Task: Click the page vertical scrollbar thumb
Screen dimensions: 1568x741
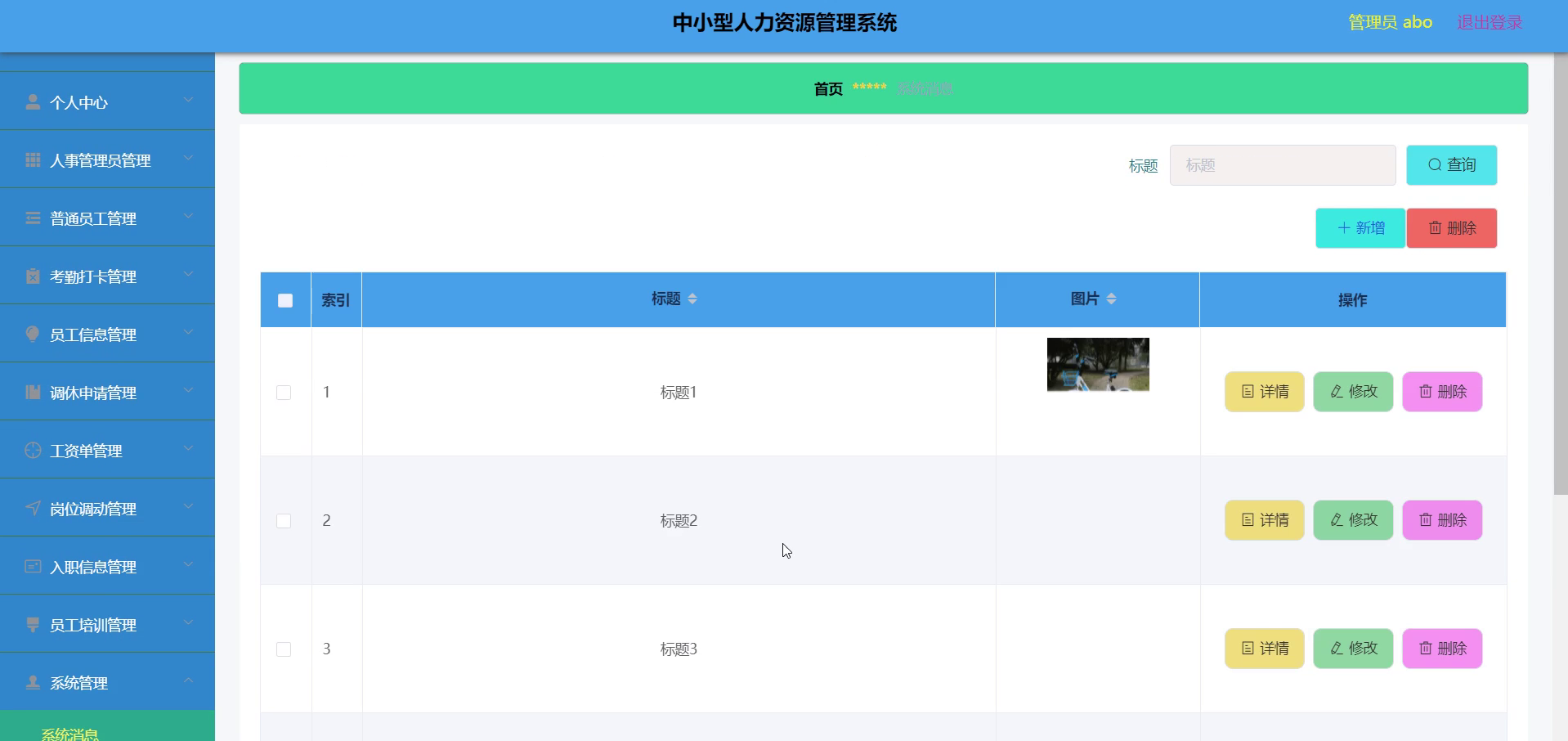Action: [1561, 274]
